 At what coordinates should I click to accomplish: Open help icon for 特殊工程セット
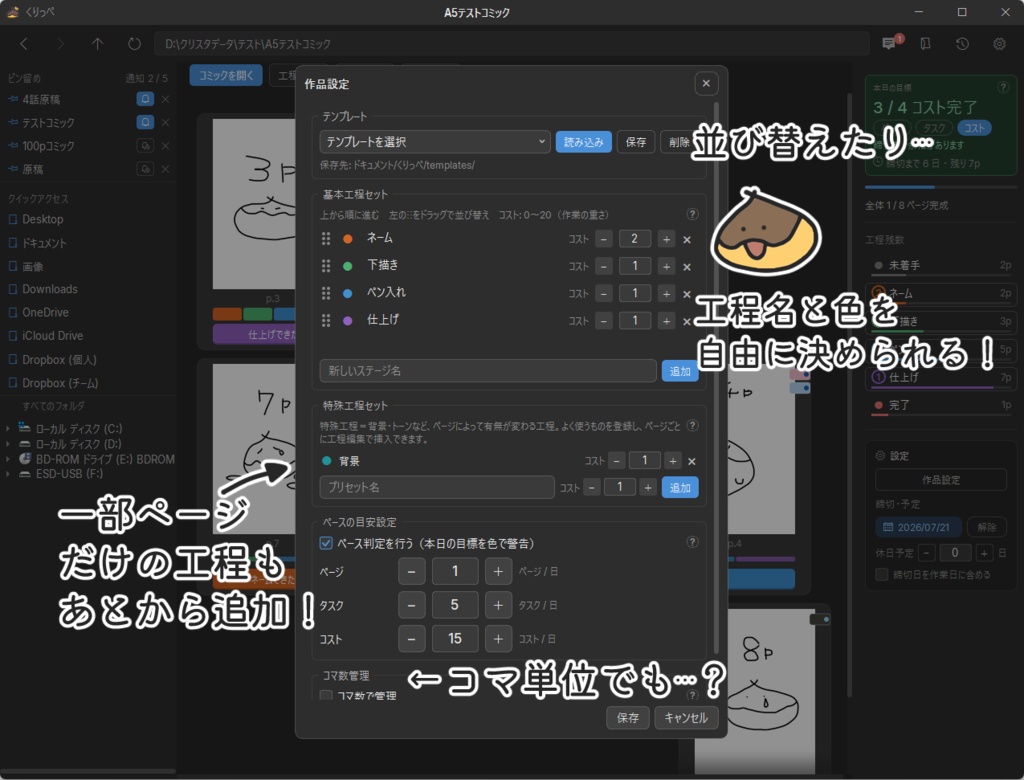coord(692,425)
